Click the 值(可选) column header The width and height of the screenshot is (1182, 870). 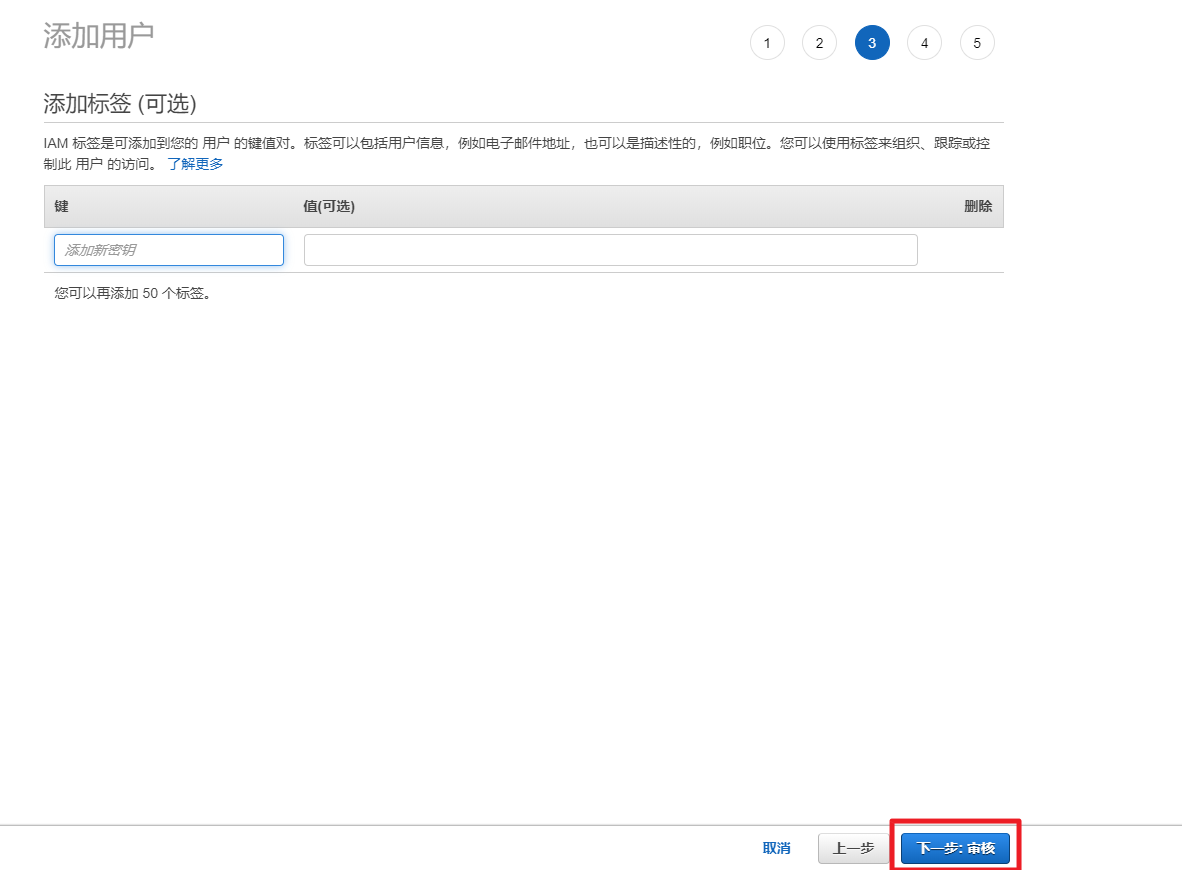[x=329, y=206]
